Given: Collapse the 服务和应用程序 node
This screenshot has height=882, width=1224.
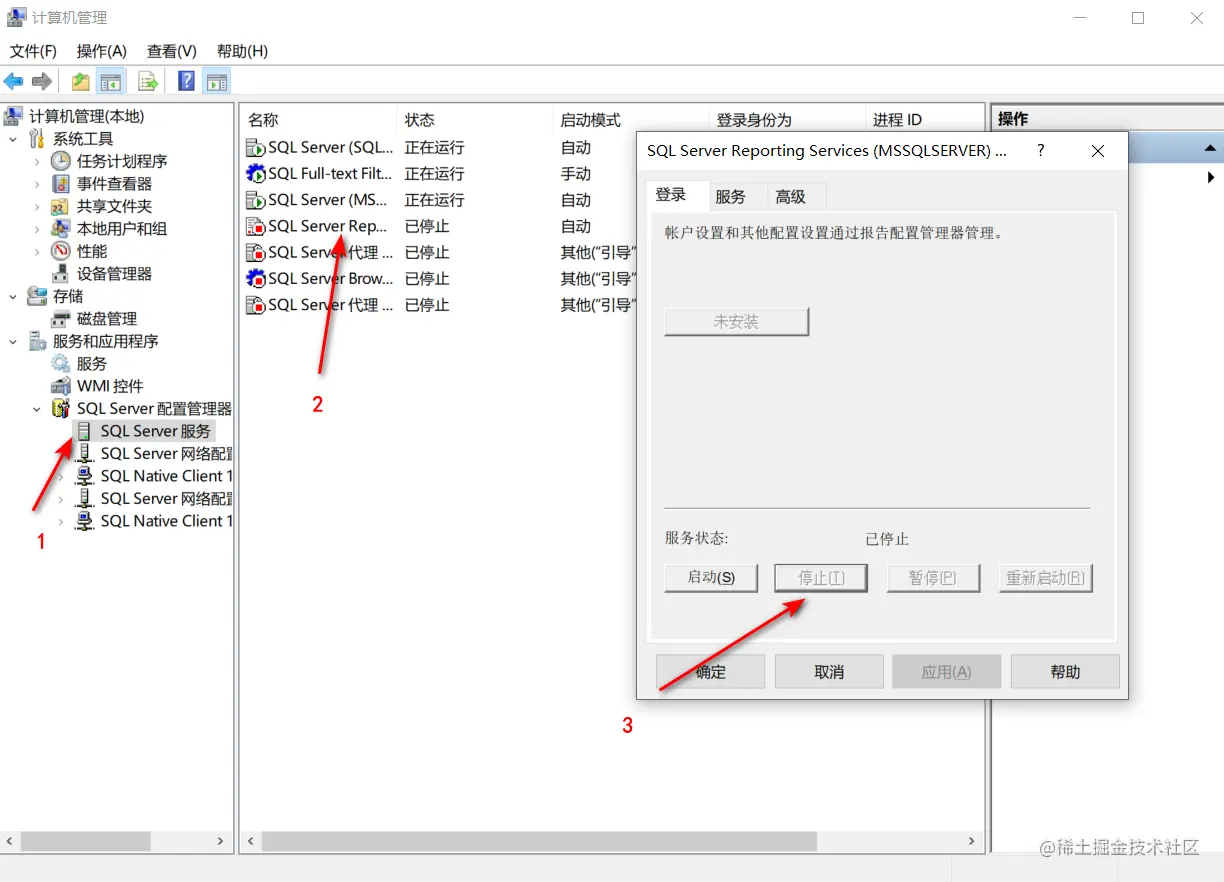Looking at the screenshot, I should click(13, 341).
